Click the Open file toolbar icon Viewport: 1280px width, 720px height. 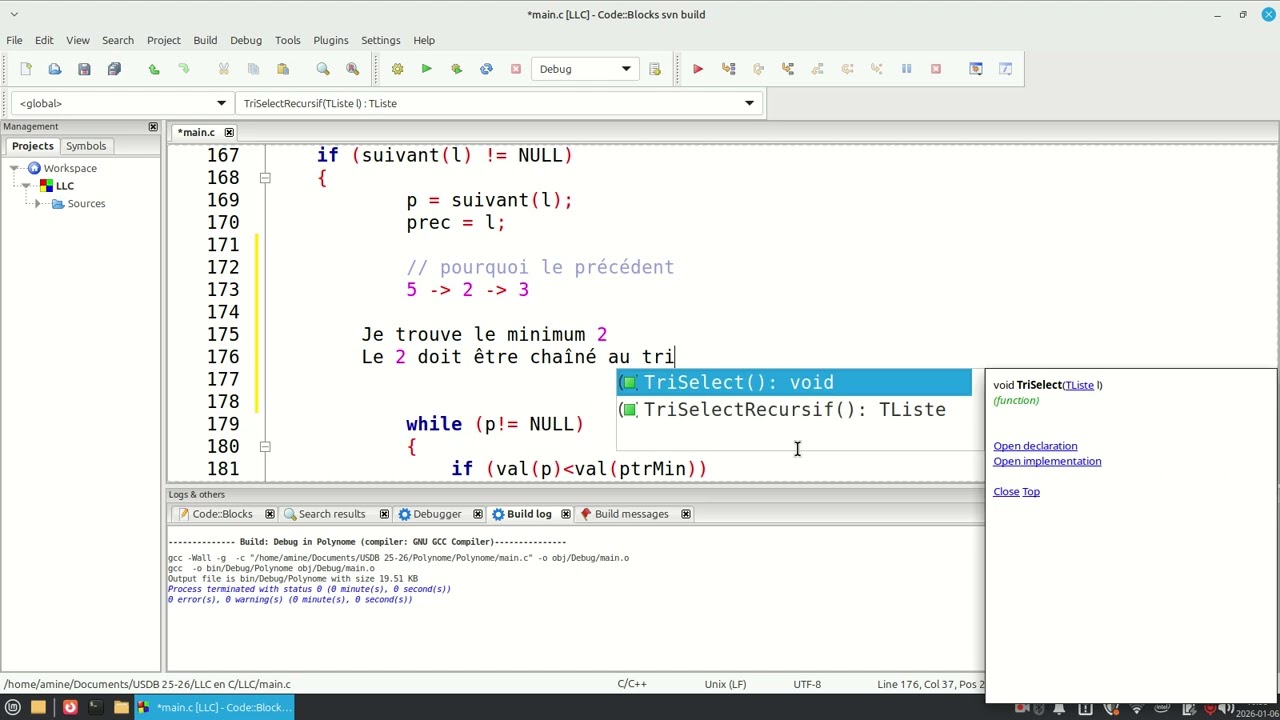pos(55,69)
